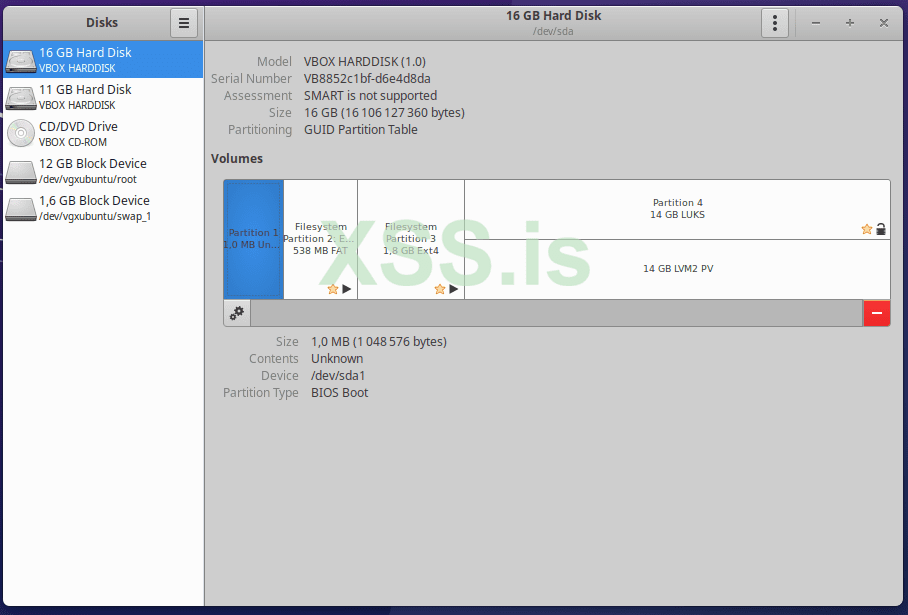908x615 pixels.
Task: Maximize the Disks window with plus button
Action: 850,23
